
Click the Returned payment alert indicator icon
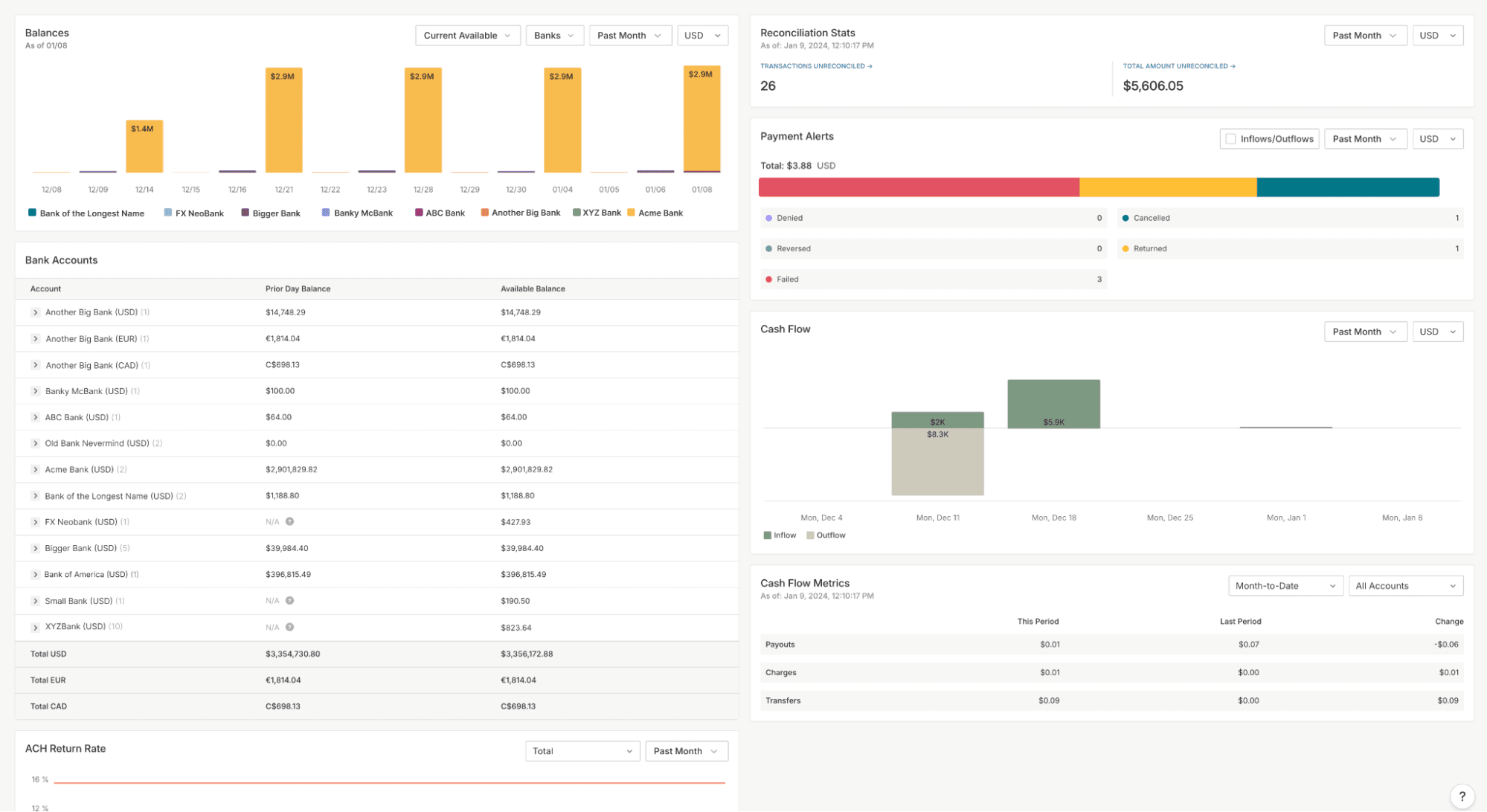(x=1128, y=248)
